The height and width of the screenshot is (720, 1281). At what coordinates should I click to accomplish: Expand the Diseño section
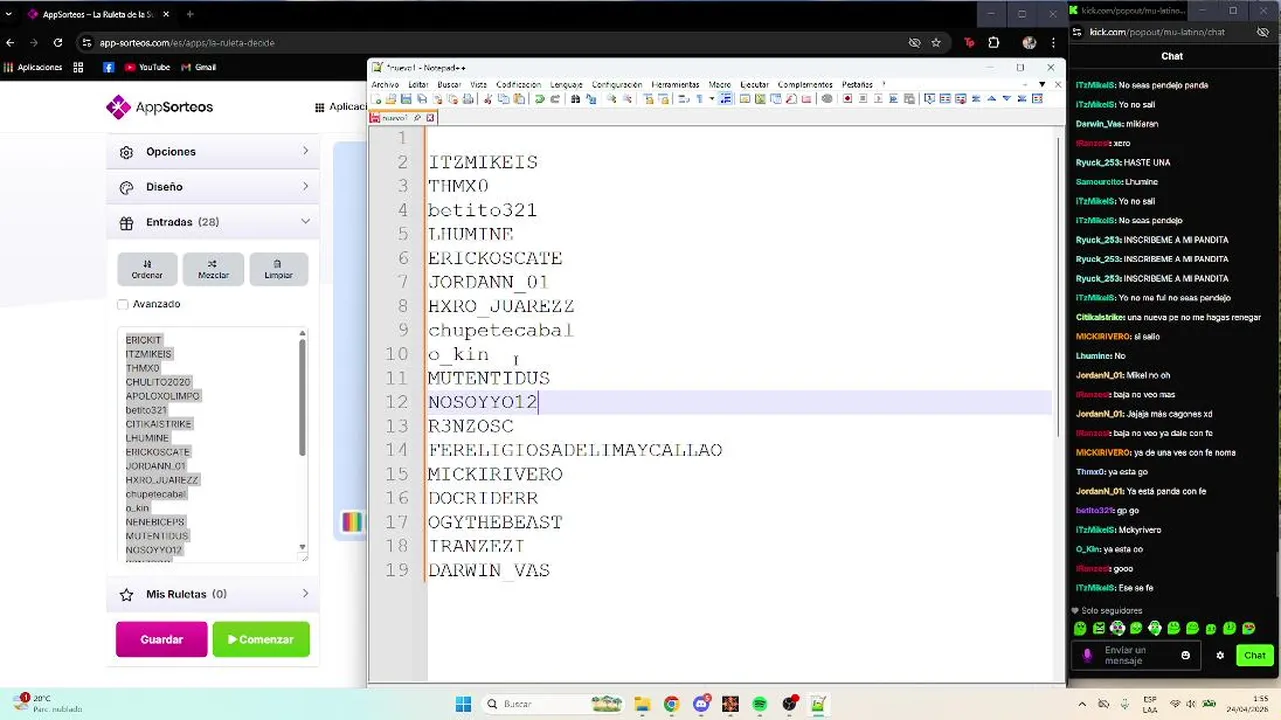click(x=212, y=187)
